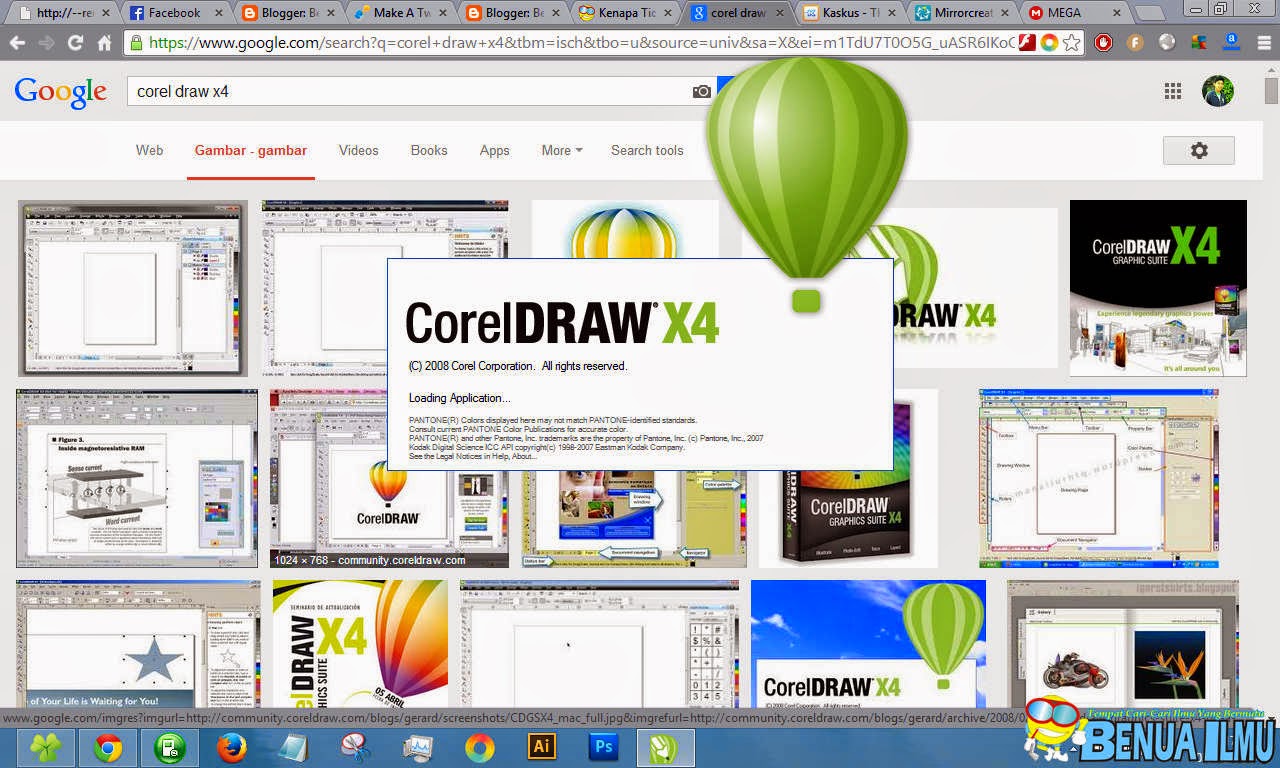The height and width of the screenshot is (768, 1280).
Task: Open the search settings gear button
Action: pos(1199,150)
